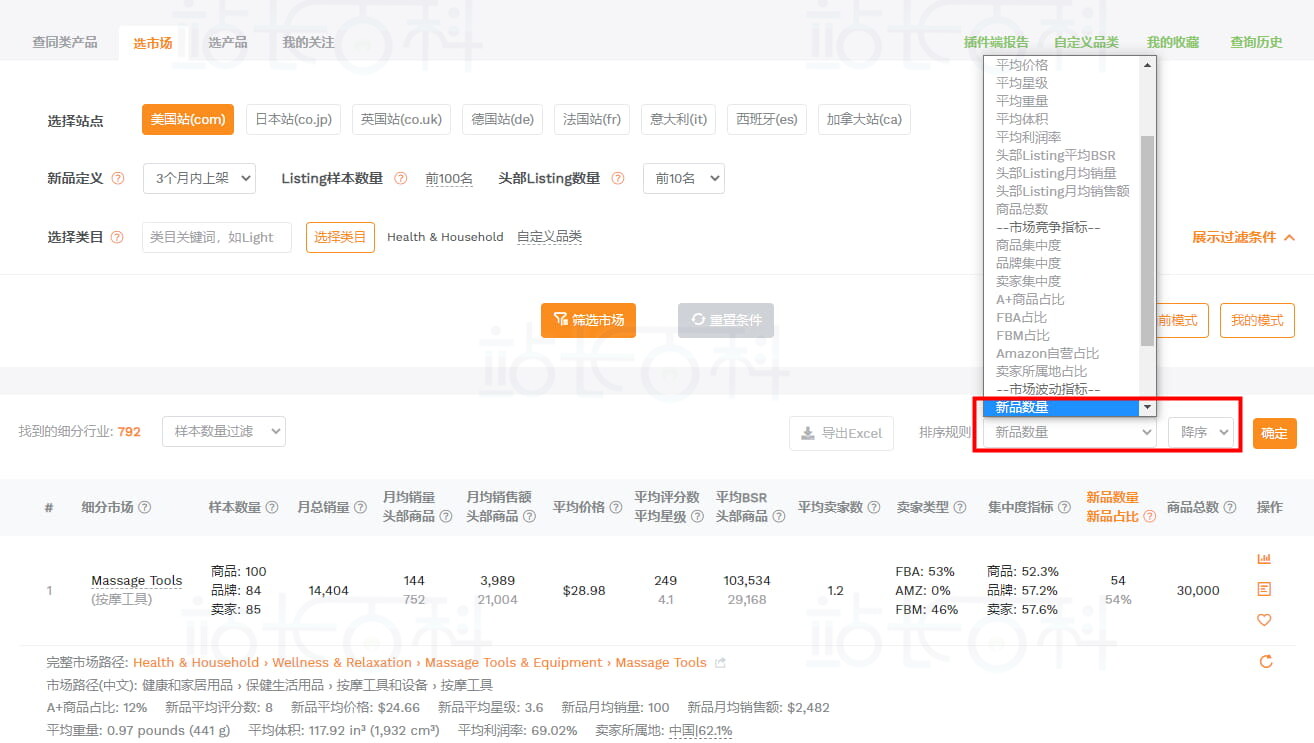Viewport: 1314px width, 743px height.
Task: Select the 日本站(co.jp) site option
Action: coord(293,120)
